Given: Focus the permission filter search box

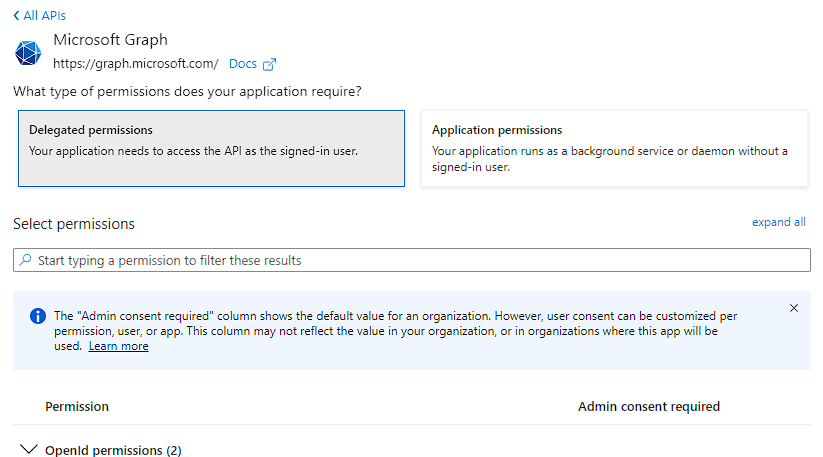Looking at the screenshot, I should coord(412,260).
